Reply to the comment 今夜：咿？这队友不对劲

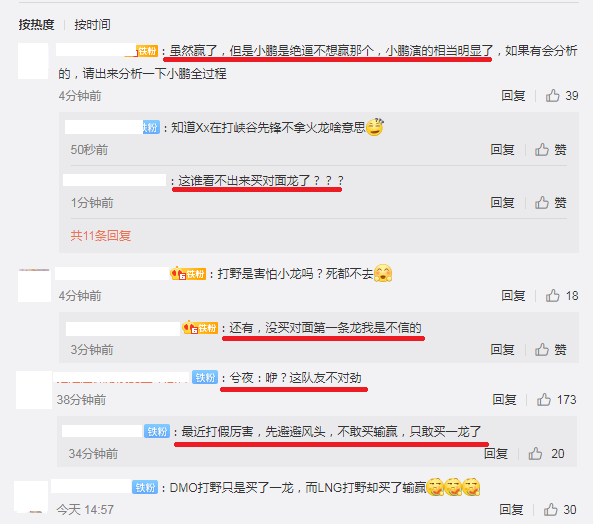point(504,400)
